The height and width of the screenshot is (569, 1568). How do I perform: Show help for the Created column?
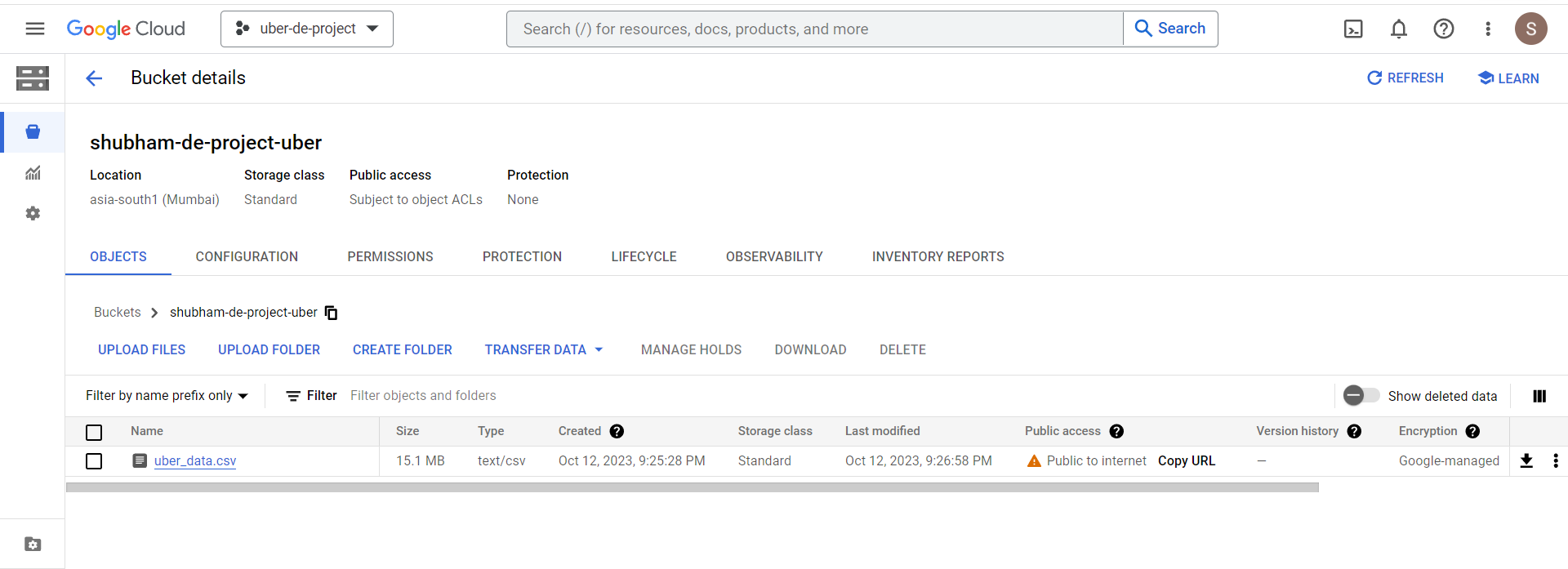617,431
